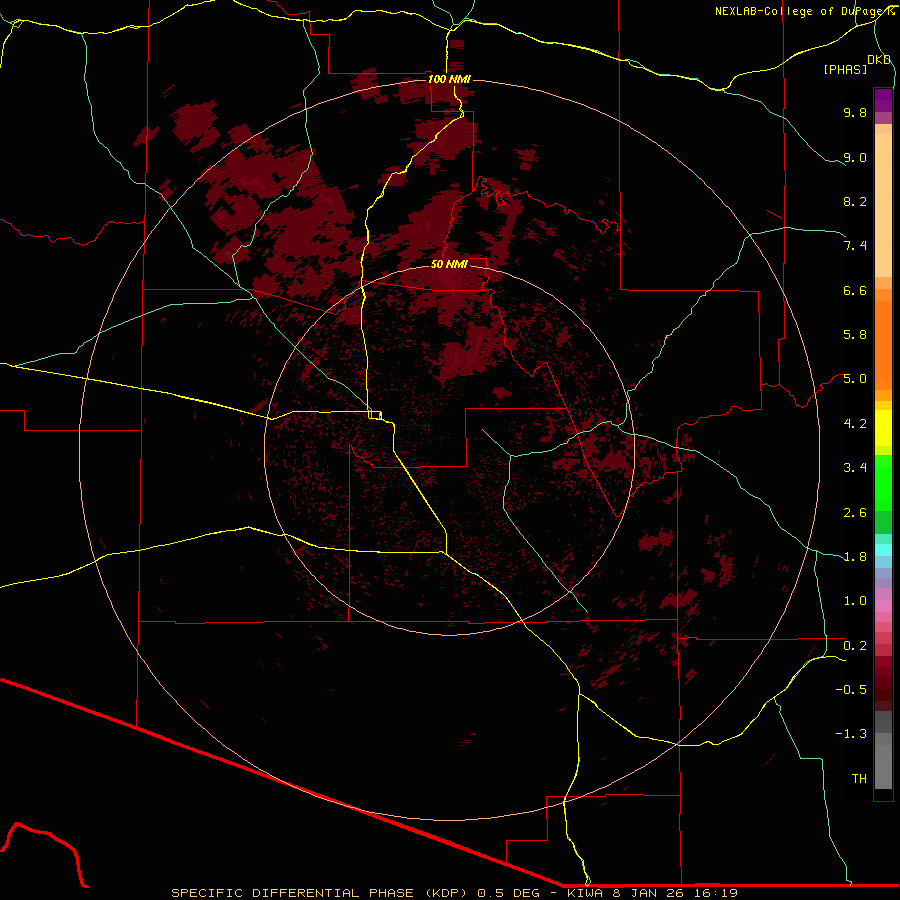Click the 7.4 value on color scale
900x900 pixels.
click(855, 246)
